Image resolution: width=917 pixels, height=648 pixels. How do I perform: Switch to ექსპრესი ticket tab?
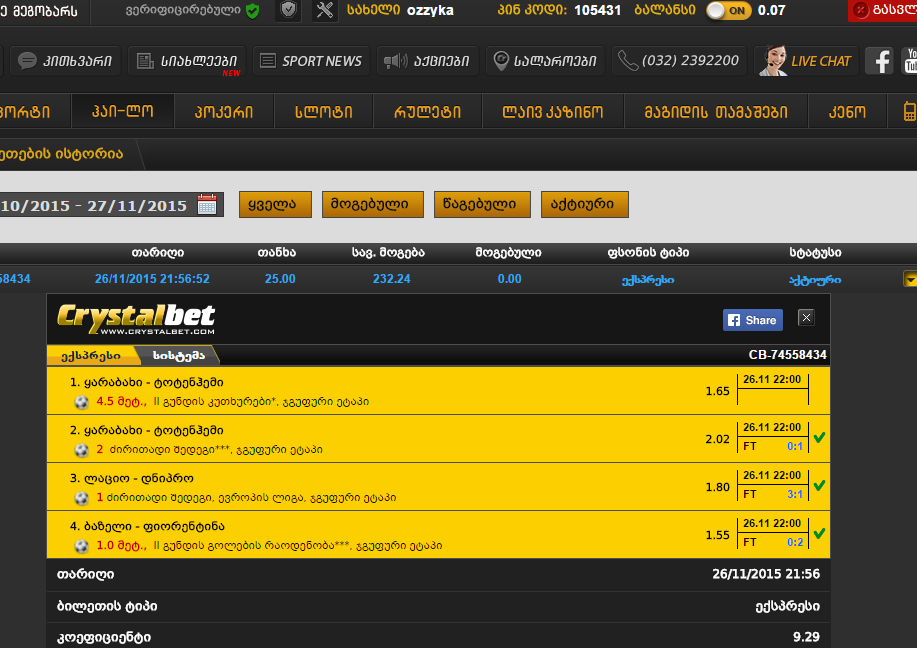(91, 355)
